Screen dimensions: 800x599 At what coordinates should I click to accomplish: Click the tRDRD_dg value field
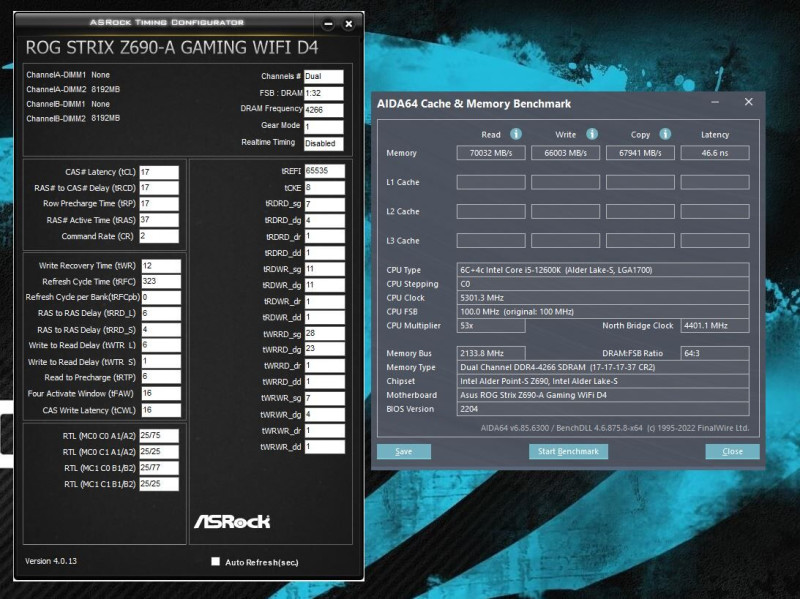click(324, 220)
